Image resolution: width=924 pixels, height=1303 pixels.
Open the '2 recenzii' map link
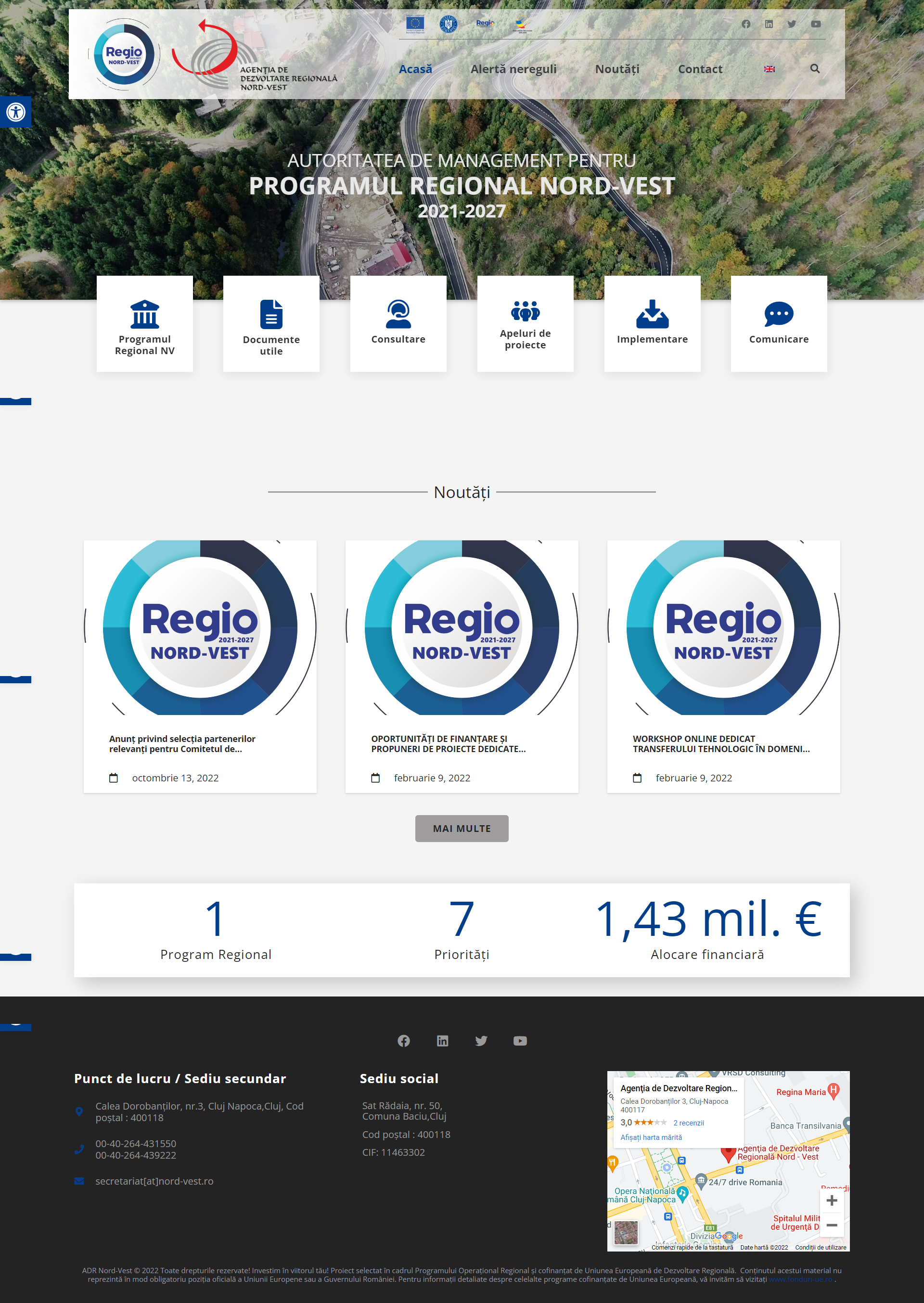tap(689, 1123)
